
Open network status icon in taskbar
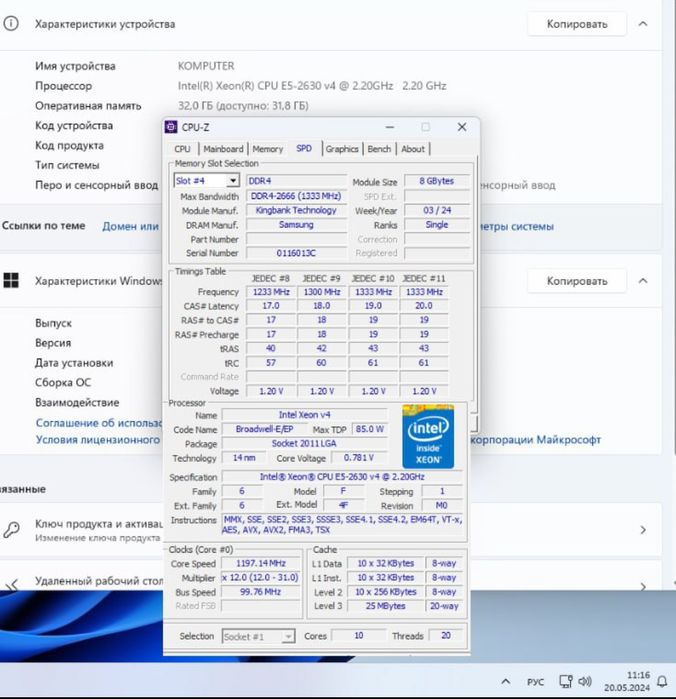(565, 681)
